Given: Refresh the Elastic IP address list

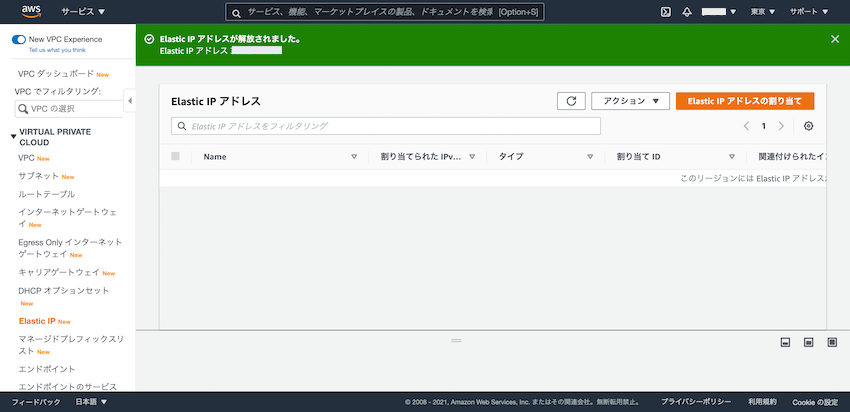Looking at the screenshot, I should click(x=571, y=101).
